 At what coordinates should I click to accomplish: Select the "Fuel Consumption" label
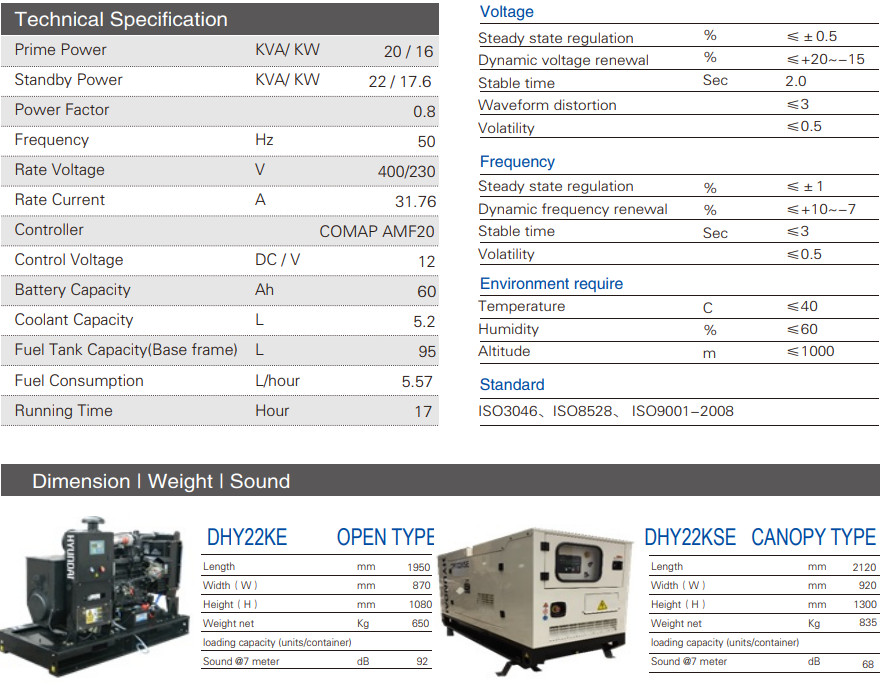pos(79,380)
